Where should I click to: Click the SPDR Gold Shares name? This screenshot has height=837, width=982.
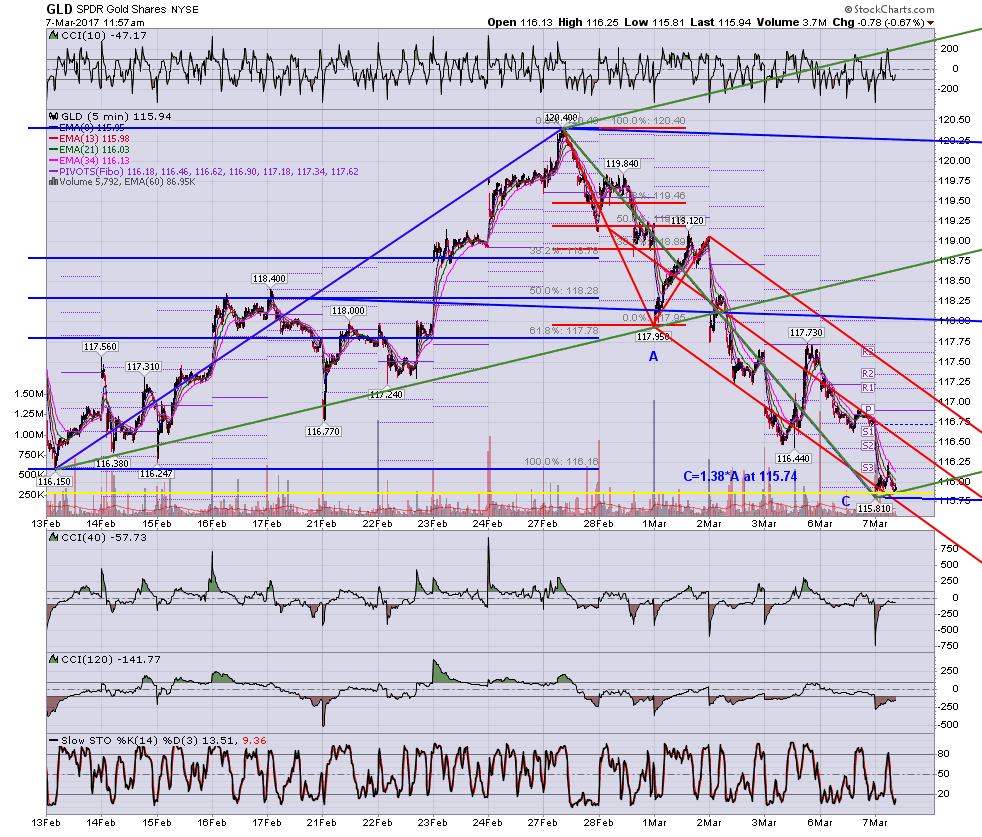click(121, 10)
